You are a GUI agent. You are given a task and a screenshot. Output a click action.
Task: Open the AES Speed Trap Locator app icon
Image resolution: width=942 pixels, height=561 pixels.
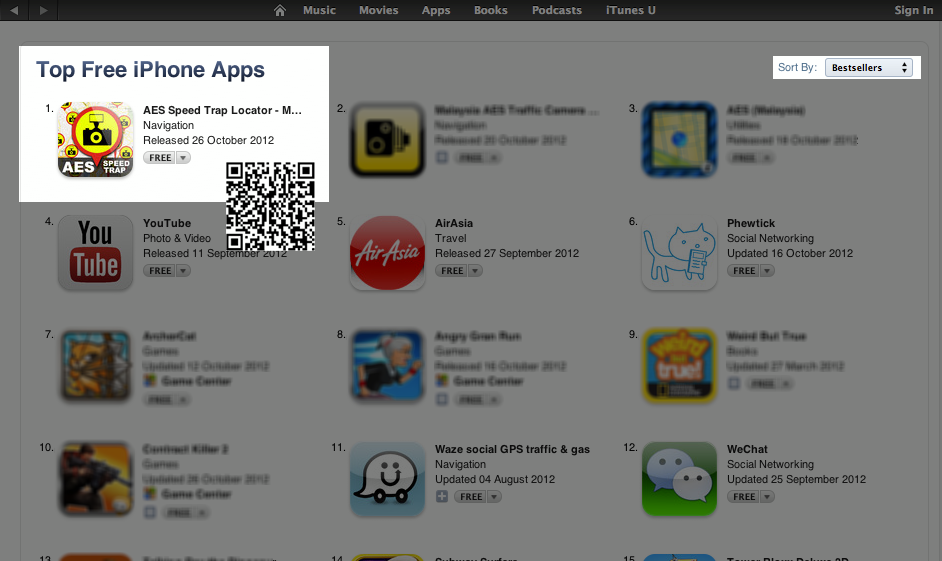pyautogui.click(x=96, y=139)
